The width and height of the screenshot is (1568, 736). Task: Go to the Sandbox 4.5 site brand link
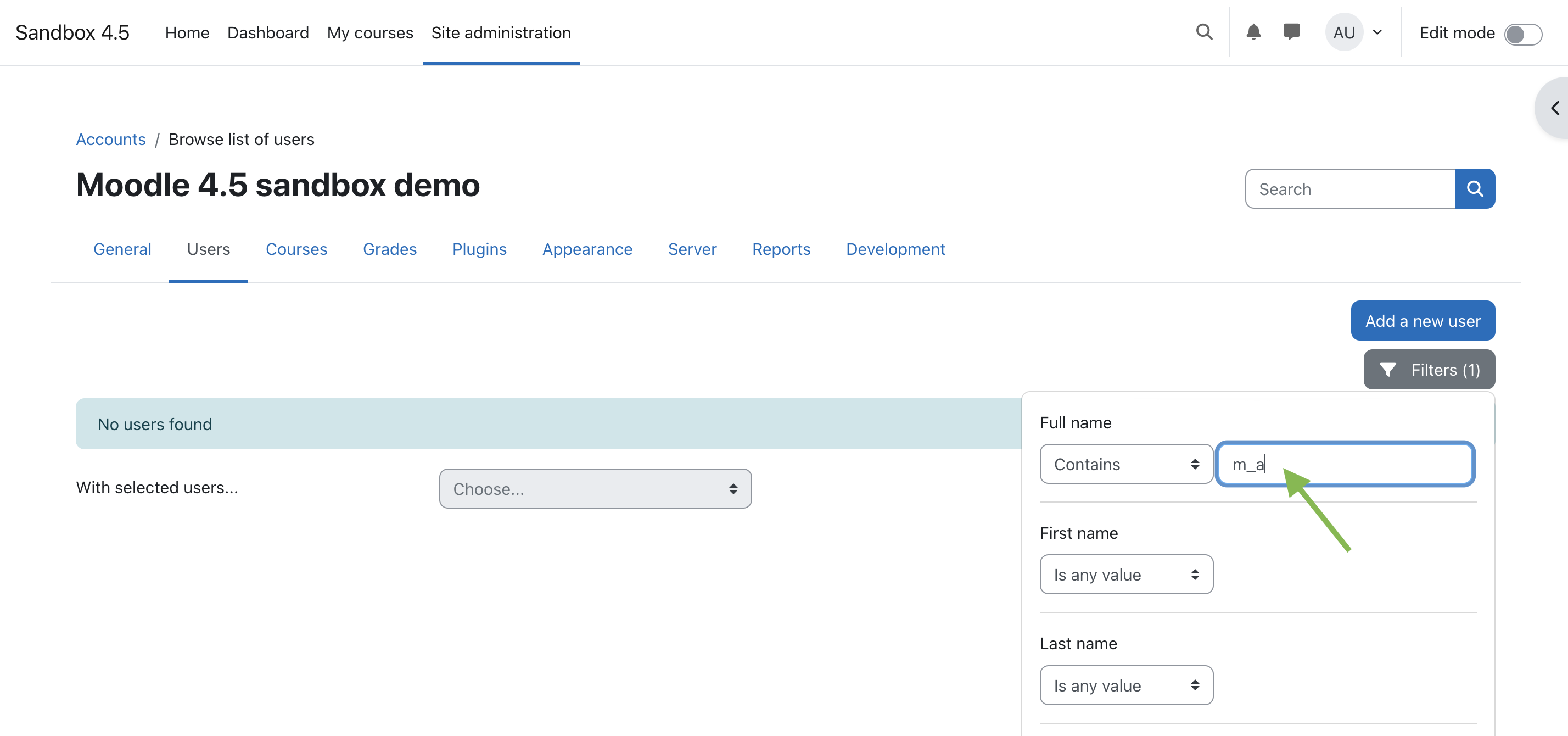72,32
